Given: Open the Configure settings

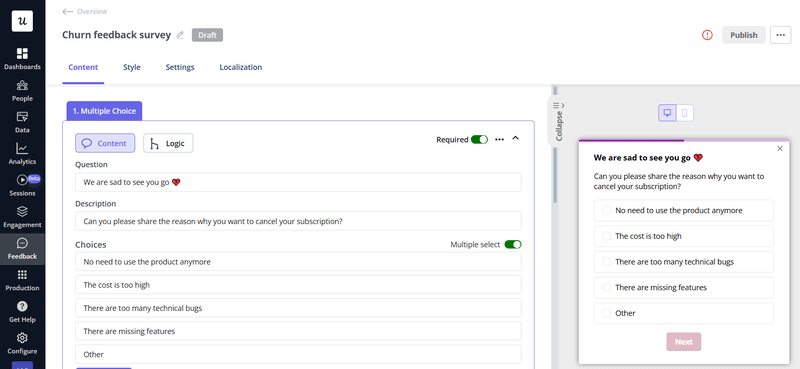Looking at the screenshot, I should point(22,344).
